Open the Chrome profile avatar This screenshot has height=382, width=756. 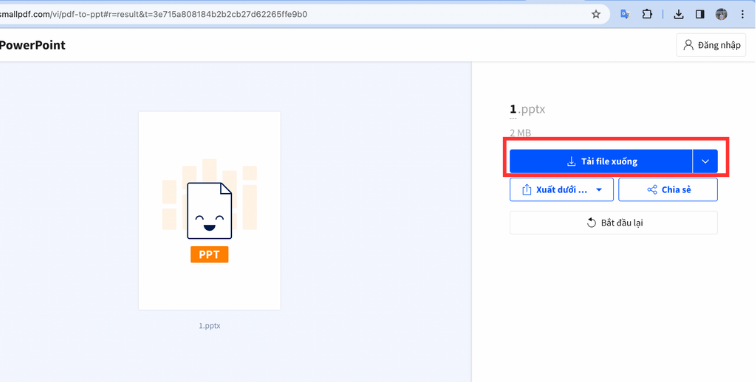click(x=721, y=14)
